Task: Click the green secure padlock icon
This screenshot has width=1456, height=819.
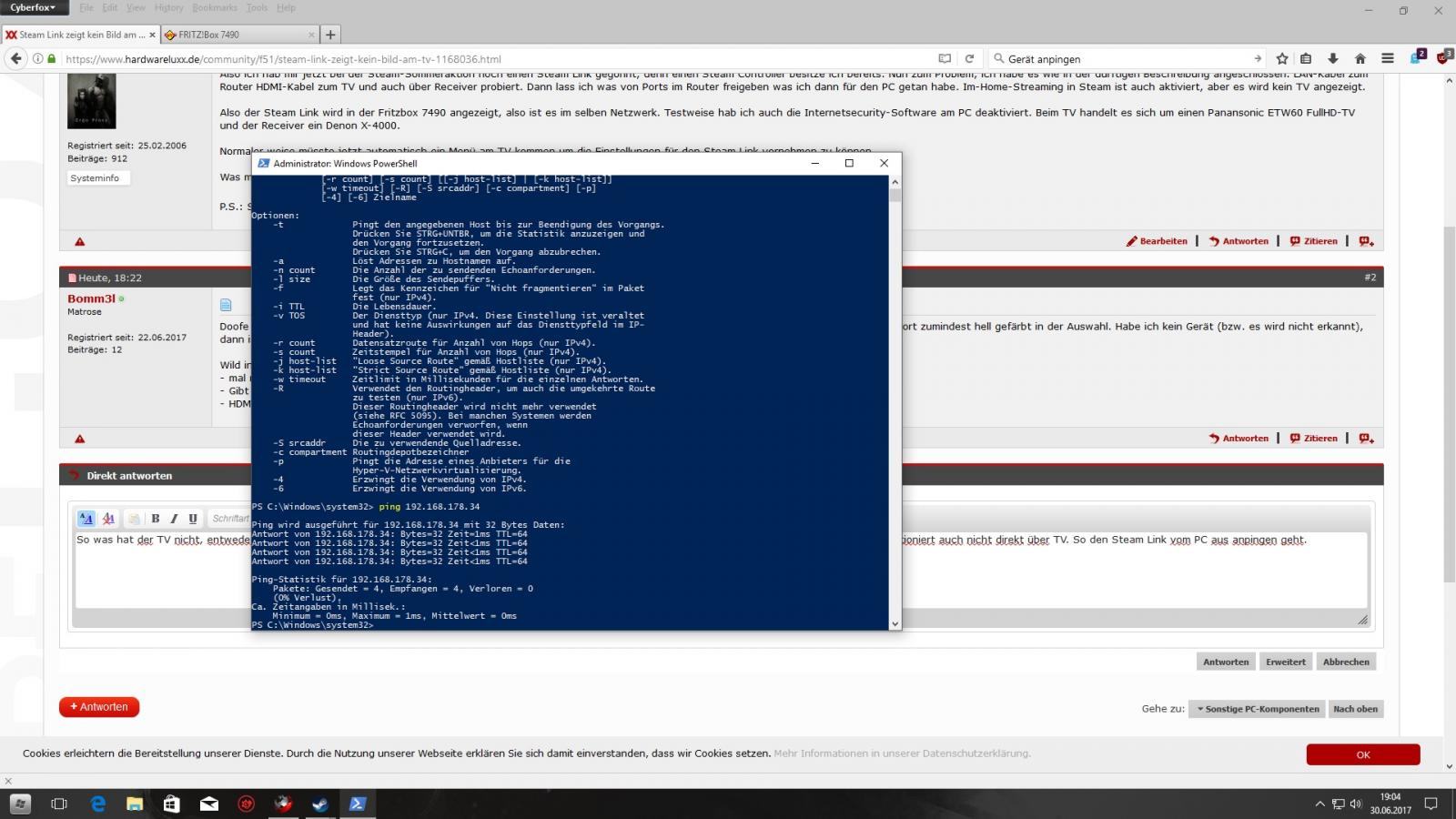Action: pyautogui.click(x=52, y=58)
